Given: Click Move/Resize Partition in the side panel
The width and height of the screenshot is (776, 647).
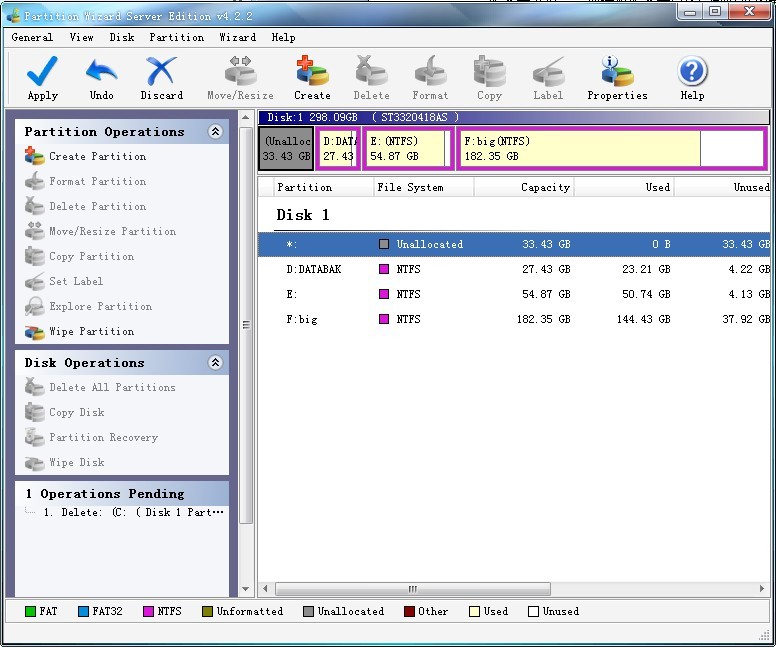Looking at the screenshot, I should [100, 231].
